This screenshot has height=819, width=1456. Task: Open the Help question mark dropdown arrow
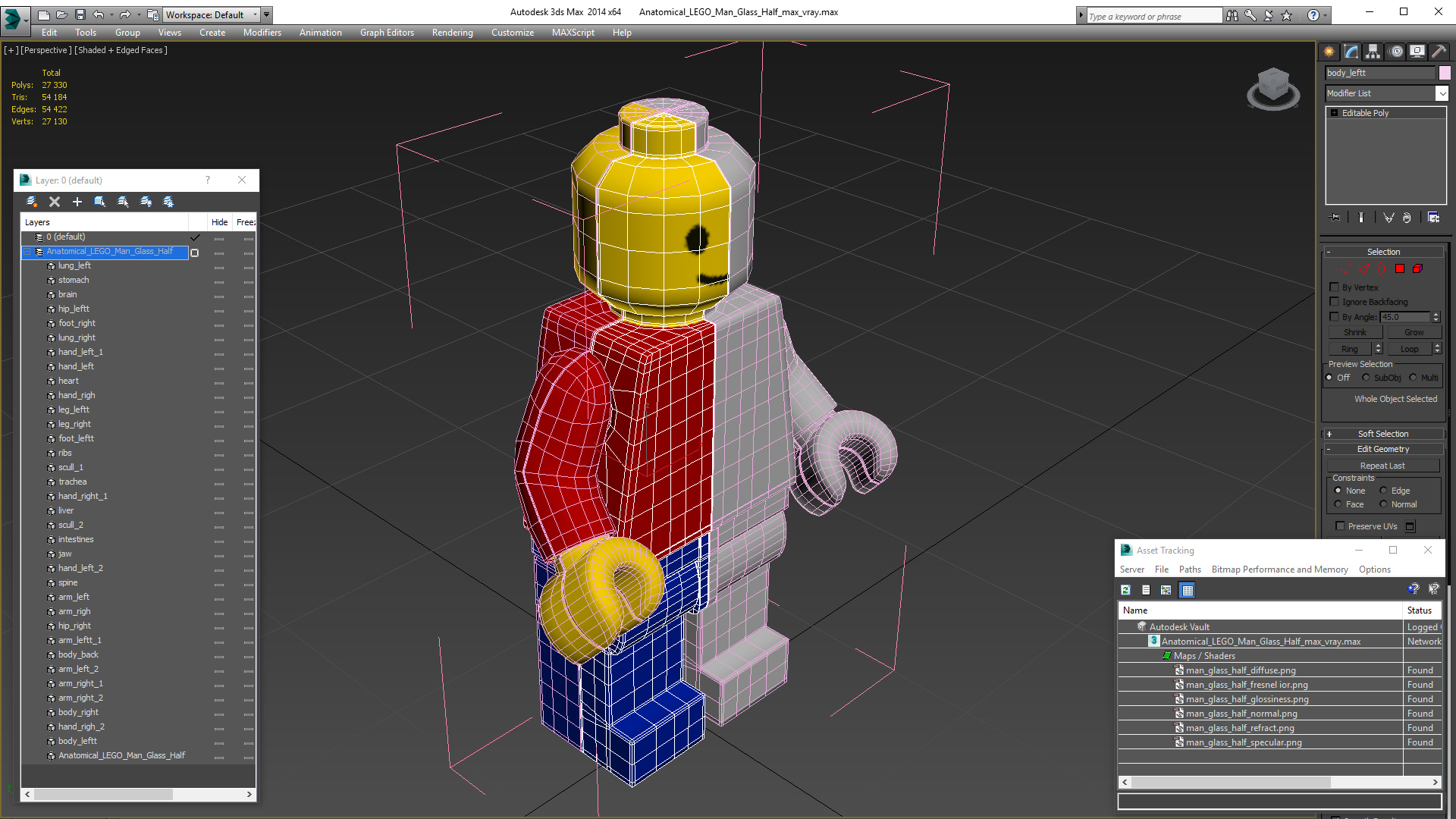[1326, 15]
